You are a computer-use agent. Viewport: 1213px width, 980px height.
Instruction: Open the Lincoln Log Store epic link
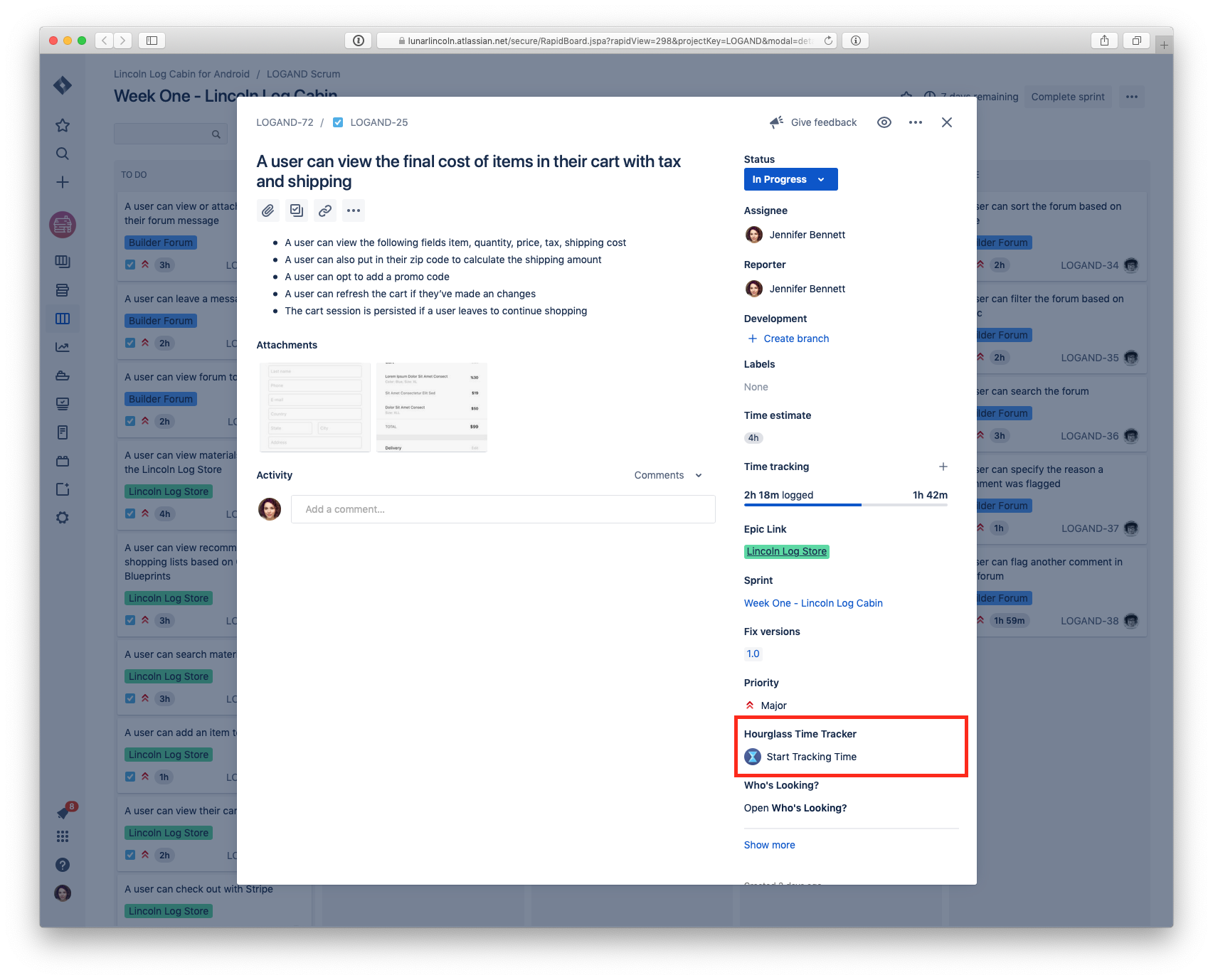(787, 551)
